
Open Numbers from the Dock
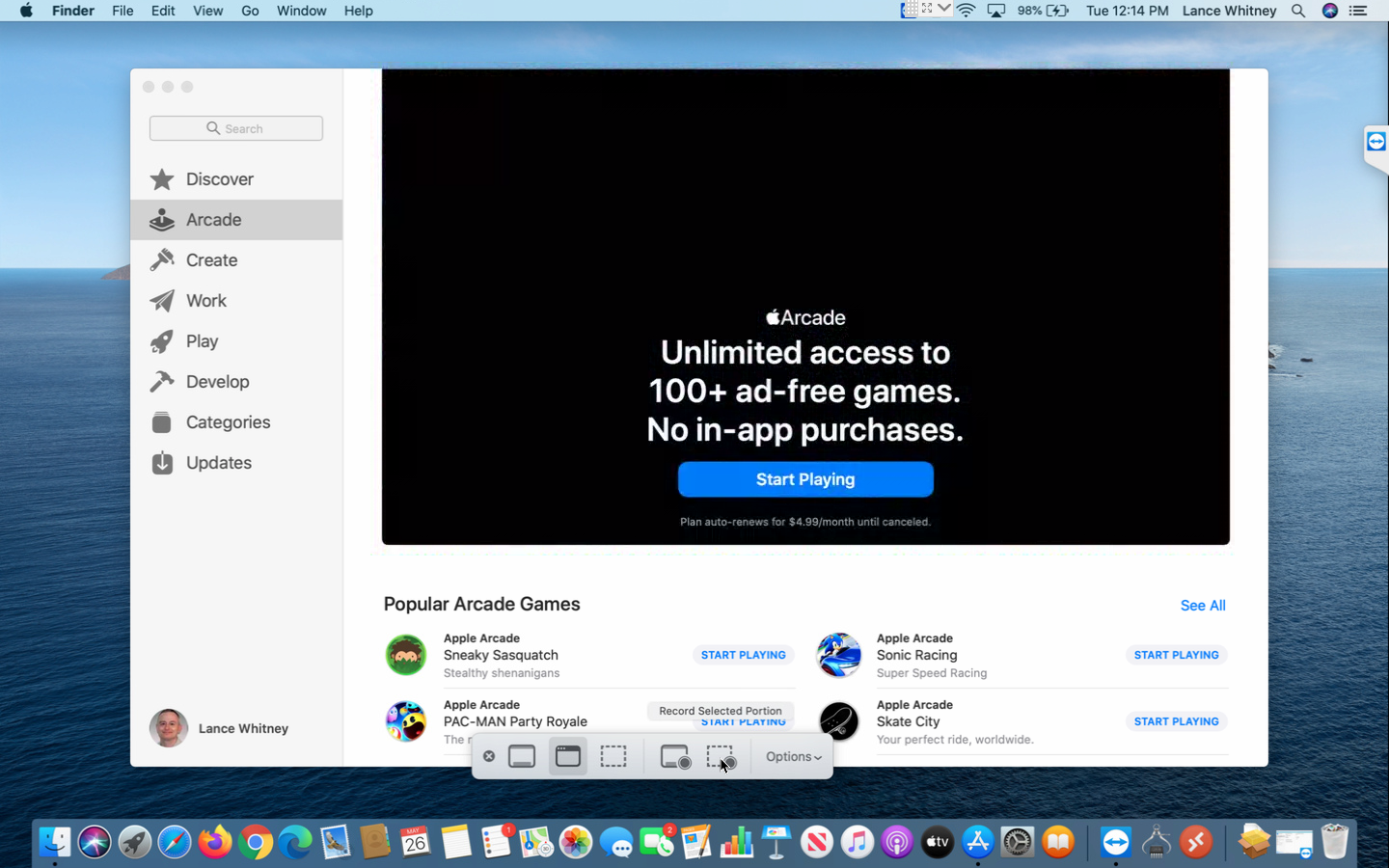coord(736,842)
